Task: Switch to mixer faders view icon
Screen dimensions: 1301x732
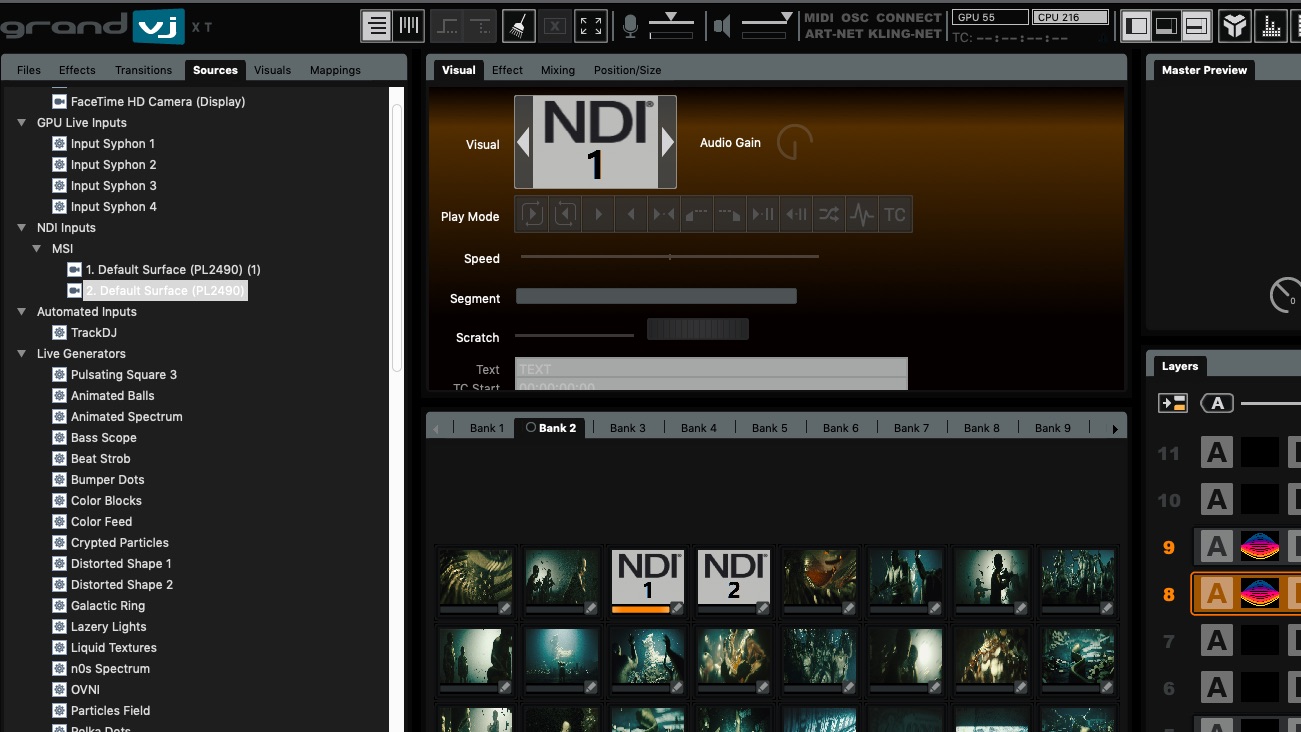Action: point(409,26)
